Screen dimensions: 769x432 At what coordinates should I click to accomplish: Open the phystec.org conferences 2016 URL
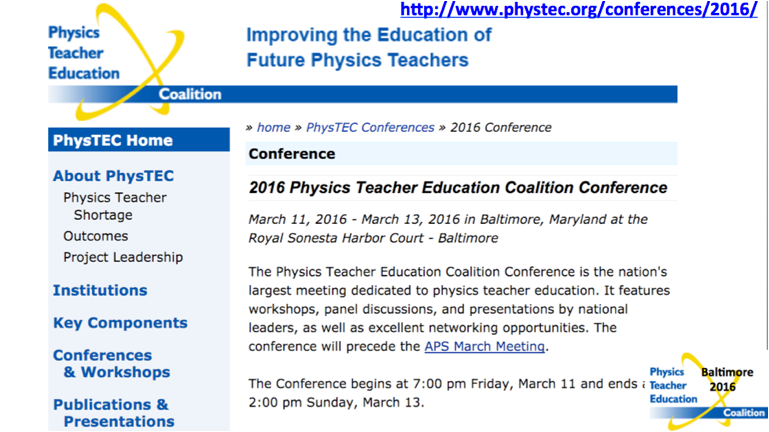pyautogui.click(x=579, y=9)
